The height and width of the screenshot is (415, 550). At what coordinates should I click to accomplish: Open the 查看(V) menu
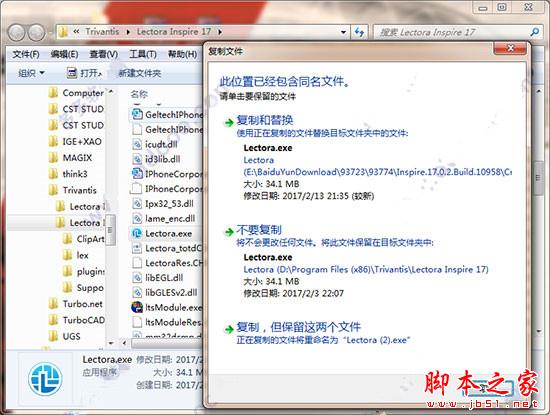[x=103, y=54]
